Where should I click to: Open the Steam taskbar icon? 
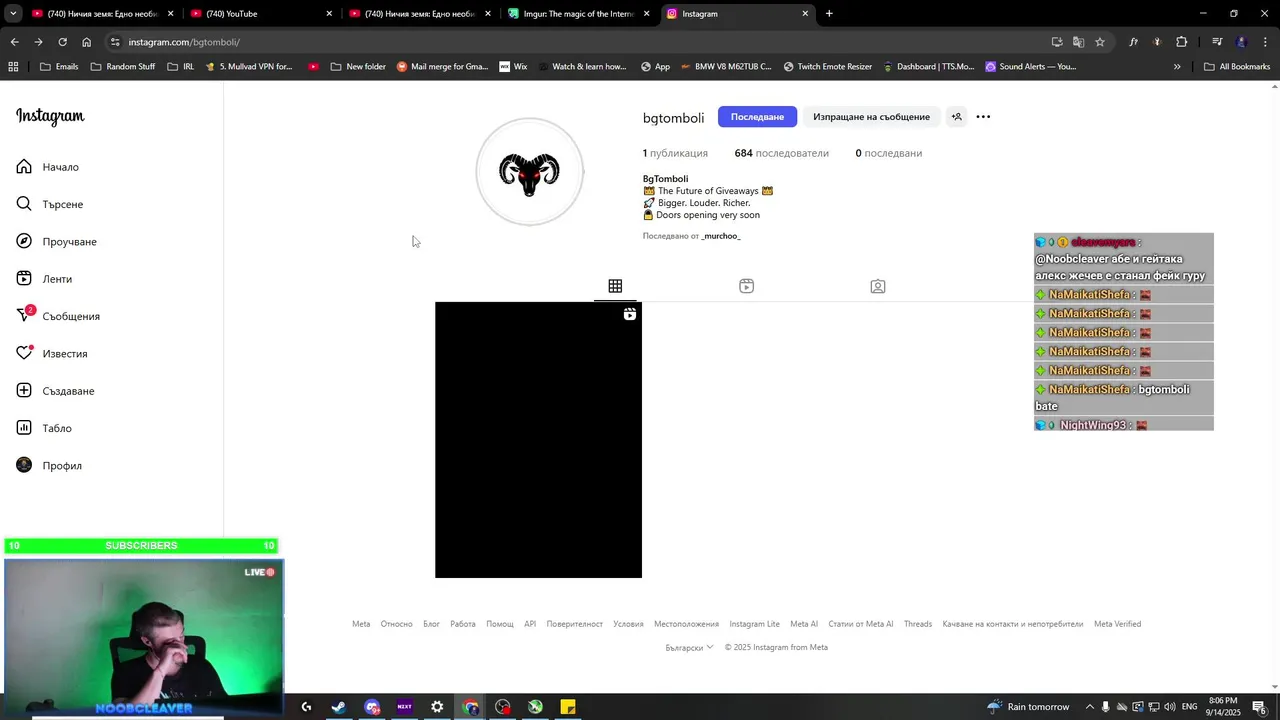click(339, 707)
